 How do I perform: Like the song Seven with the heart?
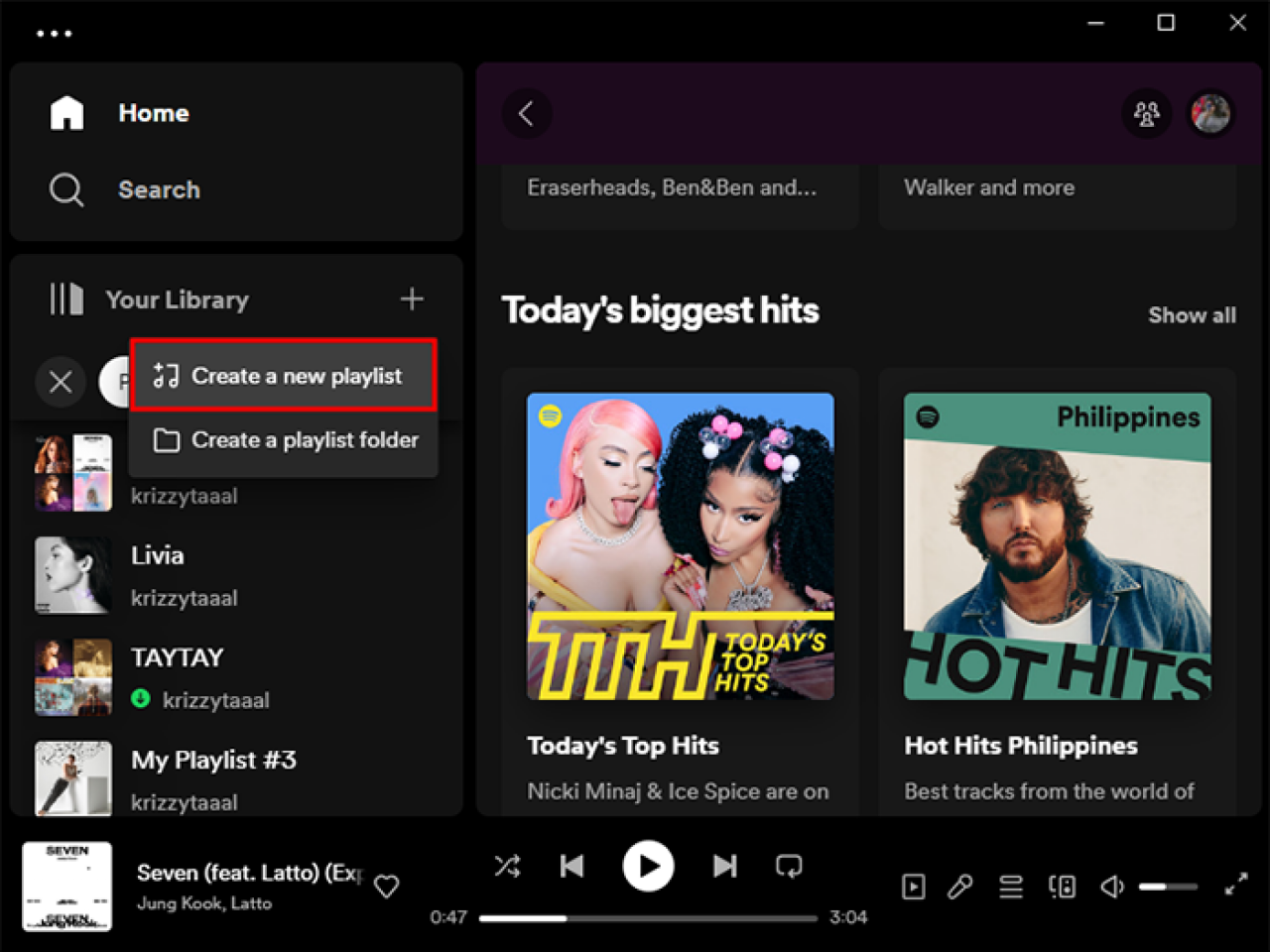tap(386, 886)
